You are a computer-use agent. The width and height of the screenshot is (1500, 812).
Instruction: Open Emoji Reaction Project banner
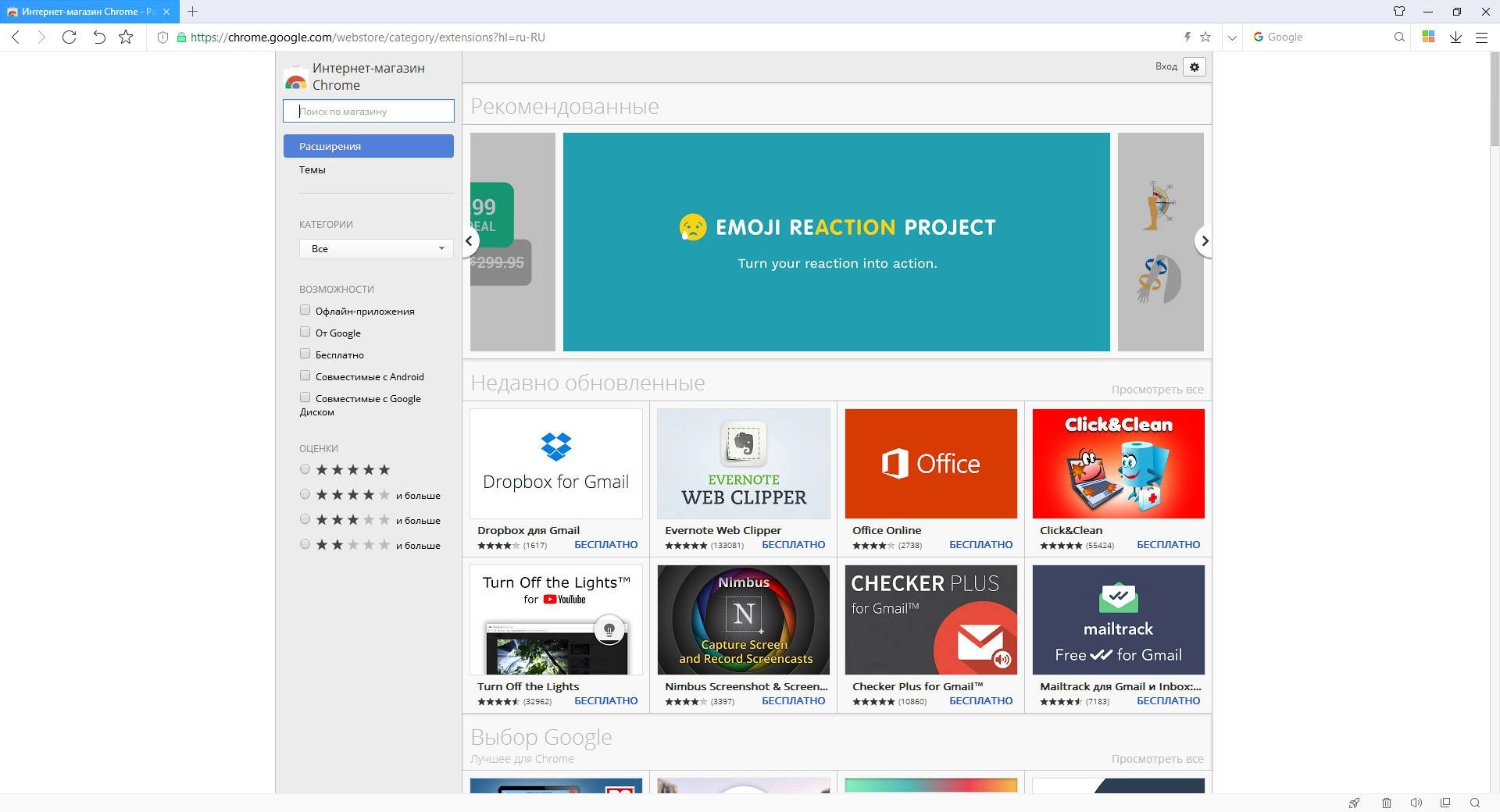click(x=836, y=242)
